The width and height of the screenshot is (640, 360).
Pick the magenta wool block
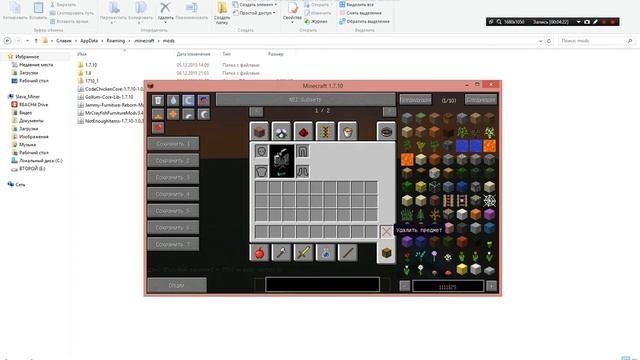(x=489, y=214)
